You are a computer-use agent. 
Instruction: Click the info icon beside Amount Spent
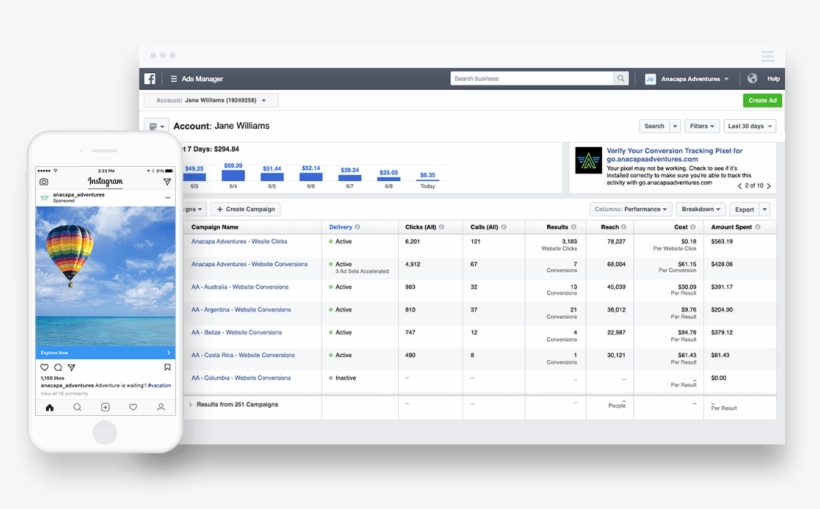758,227
